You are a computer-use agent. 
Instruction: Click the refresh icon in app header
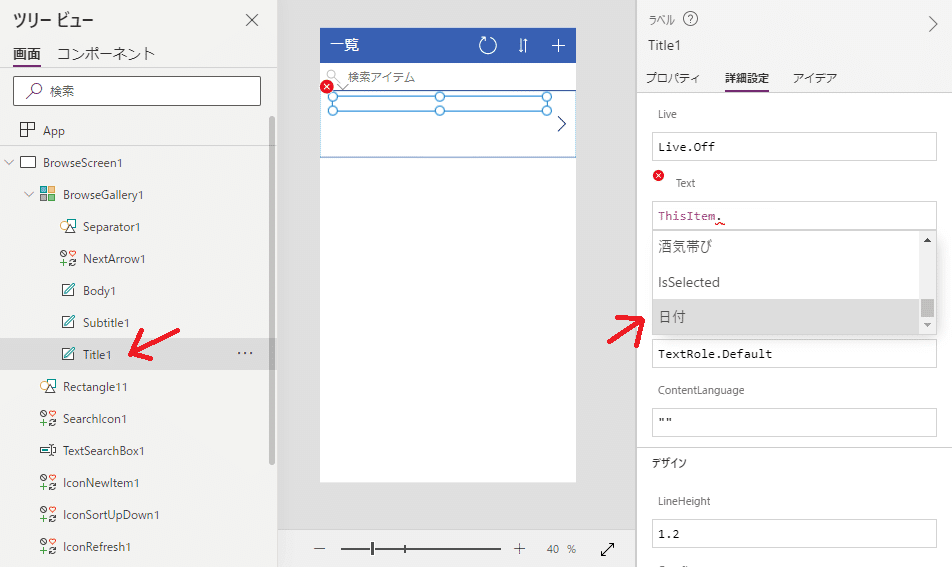tap(488, 45)
